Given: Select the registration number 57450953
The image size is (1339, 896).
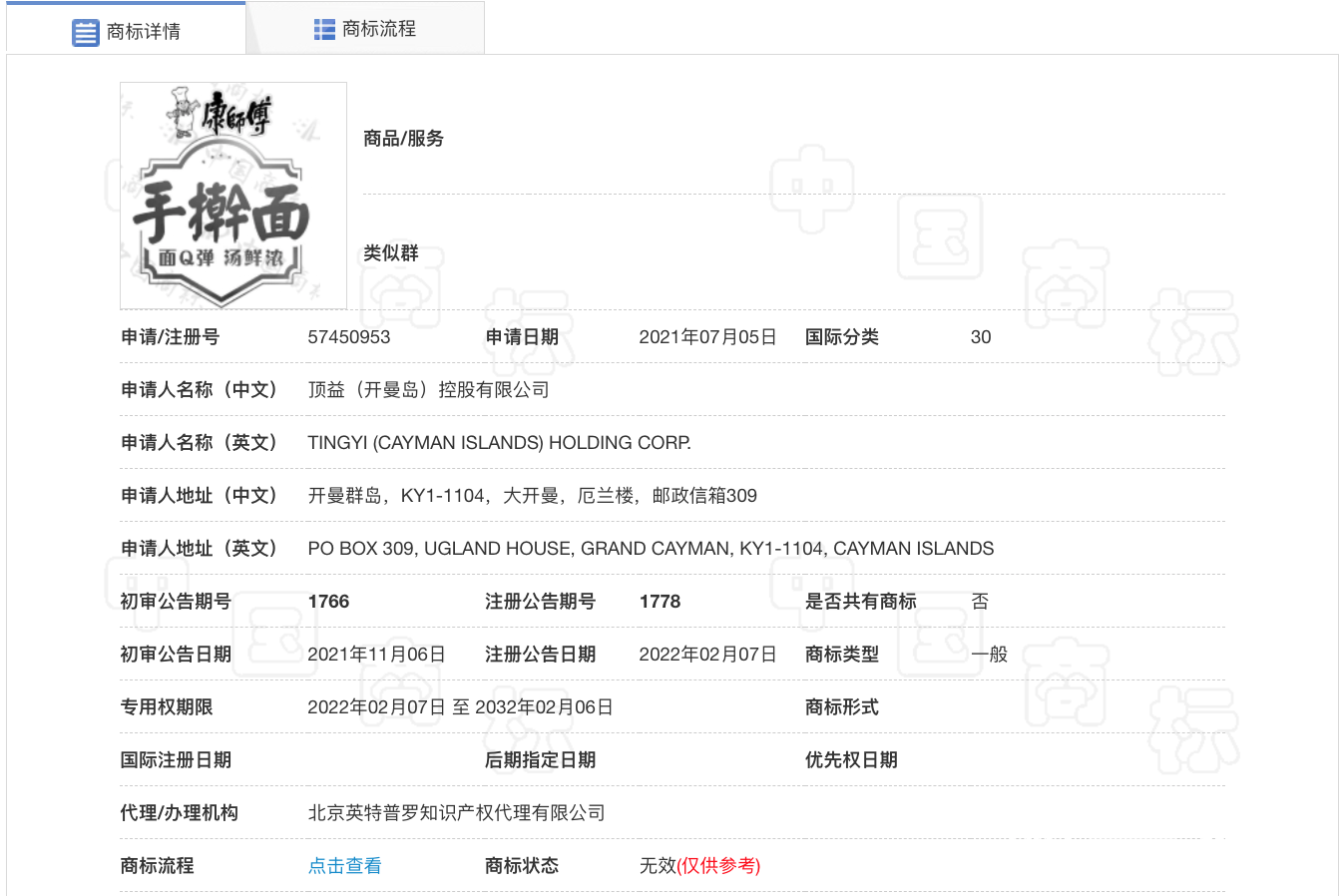Looking at the screenshot, I should 349,337.
